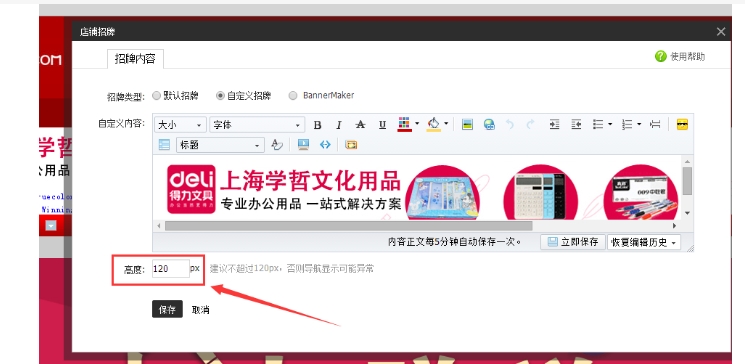The width and height of the screenshot is (745, 364).
Task: Click 取消 to cancel
Action: [201, 310]
